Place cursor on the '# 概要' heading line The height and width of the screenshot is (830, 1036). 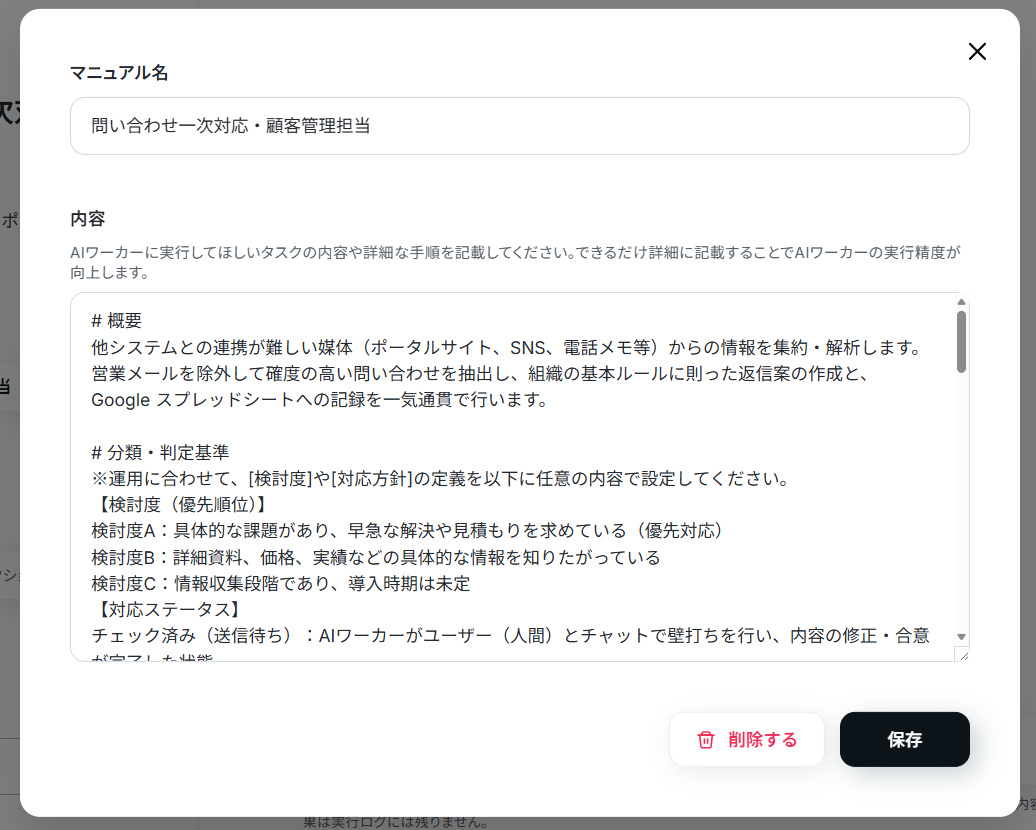[117, 321]
